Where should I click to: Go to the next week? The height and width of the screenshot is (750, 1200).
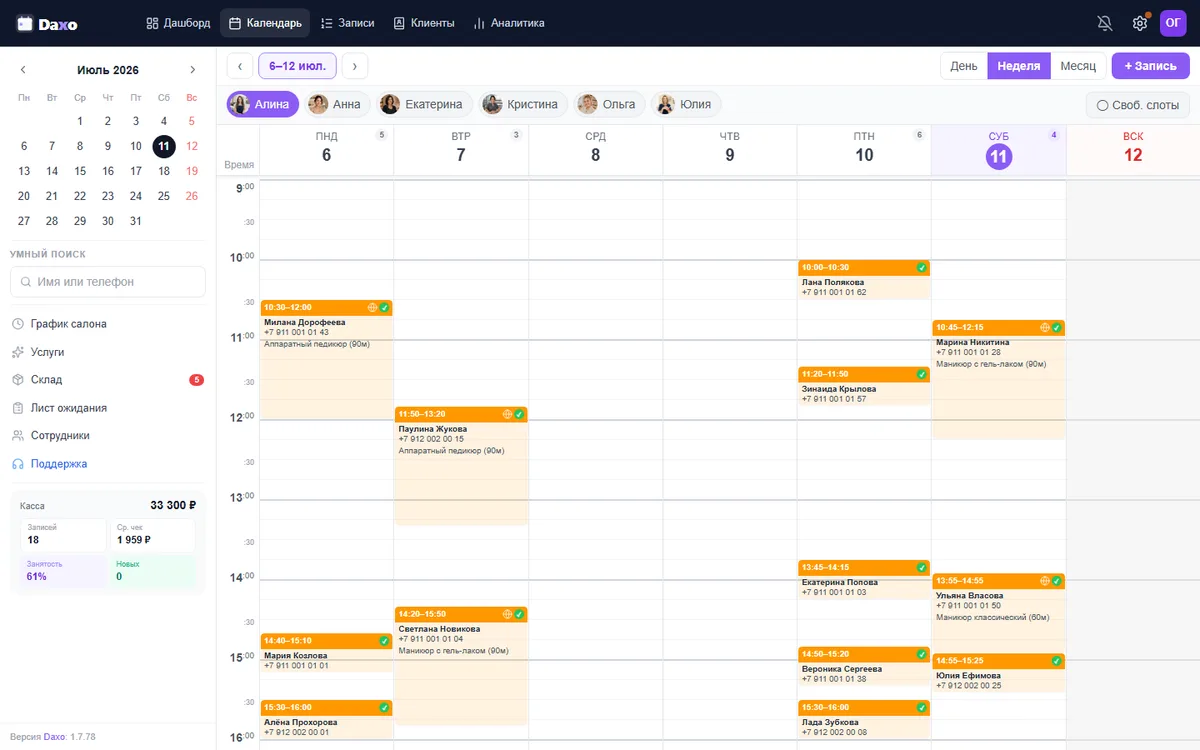(355, 66)
